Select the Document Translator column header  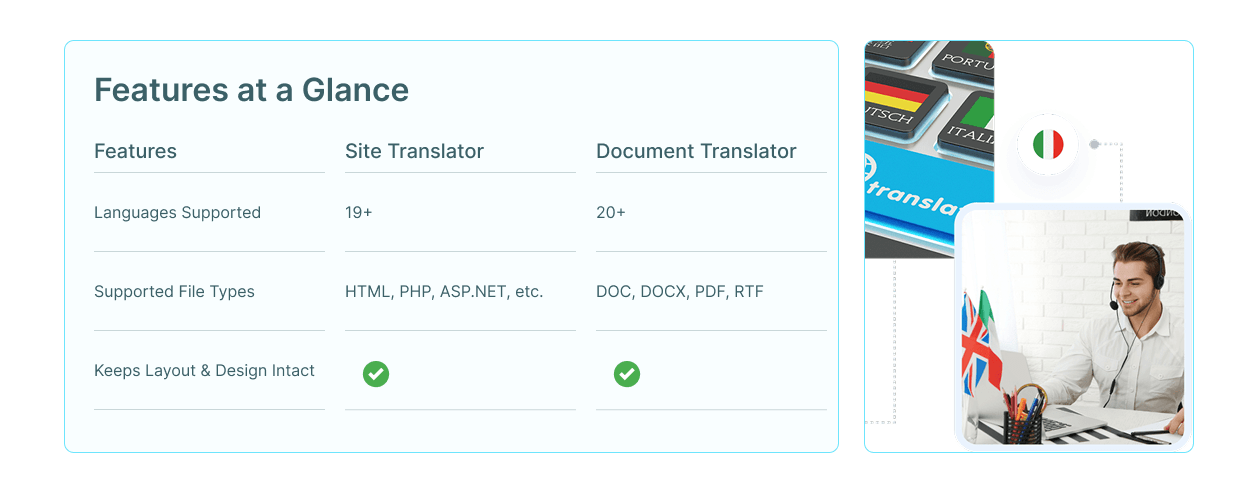tap(696, 152)
